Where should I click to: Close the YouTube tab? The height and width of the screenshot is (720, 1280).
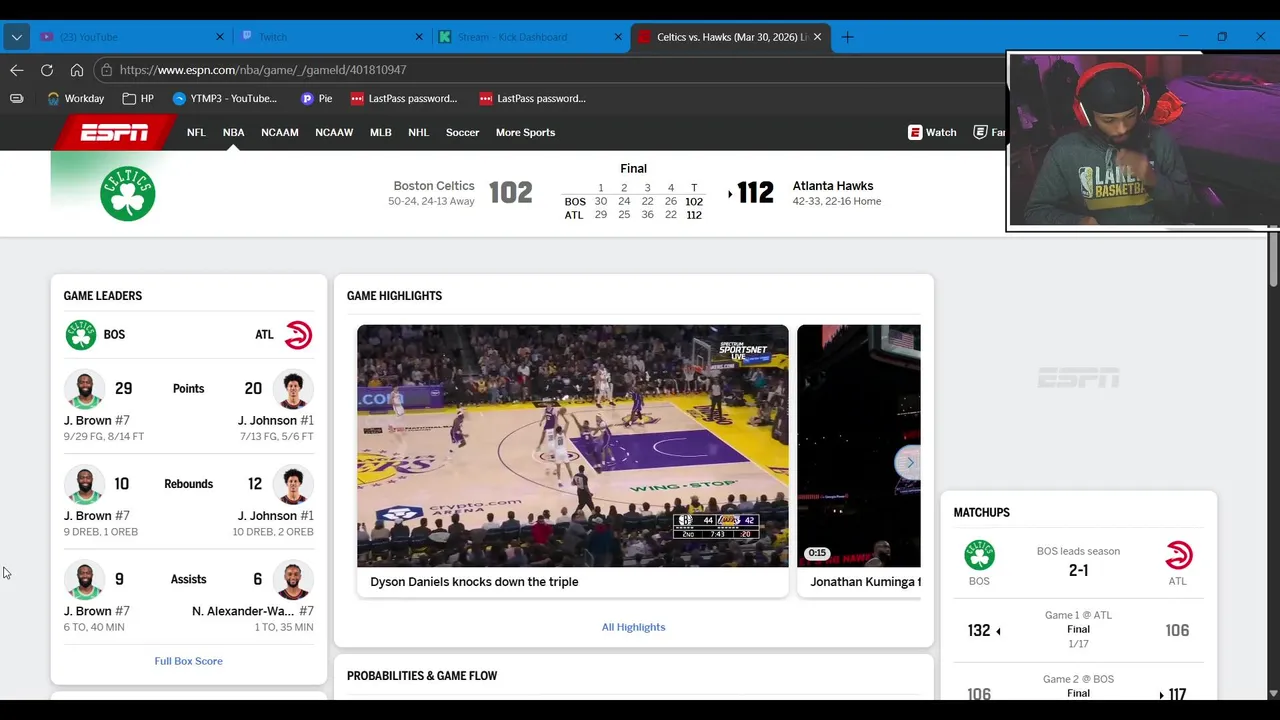[x=220, y=37]
